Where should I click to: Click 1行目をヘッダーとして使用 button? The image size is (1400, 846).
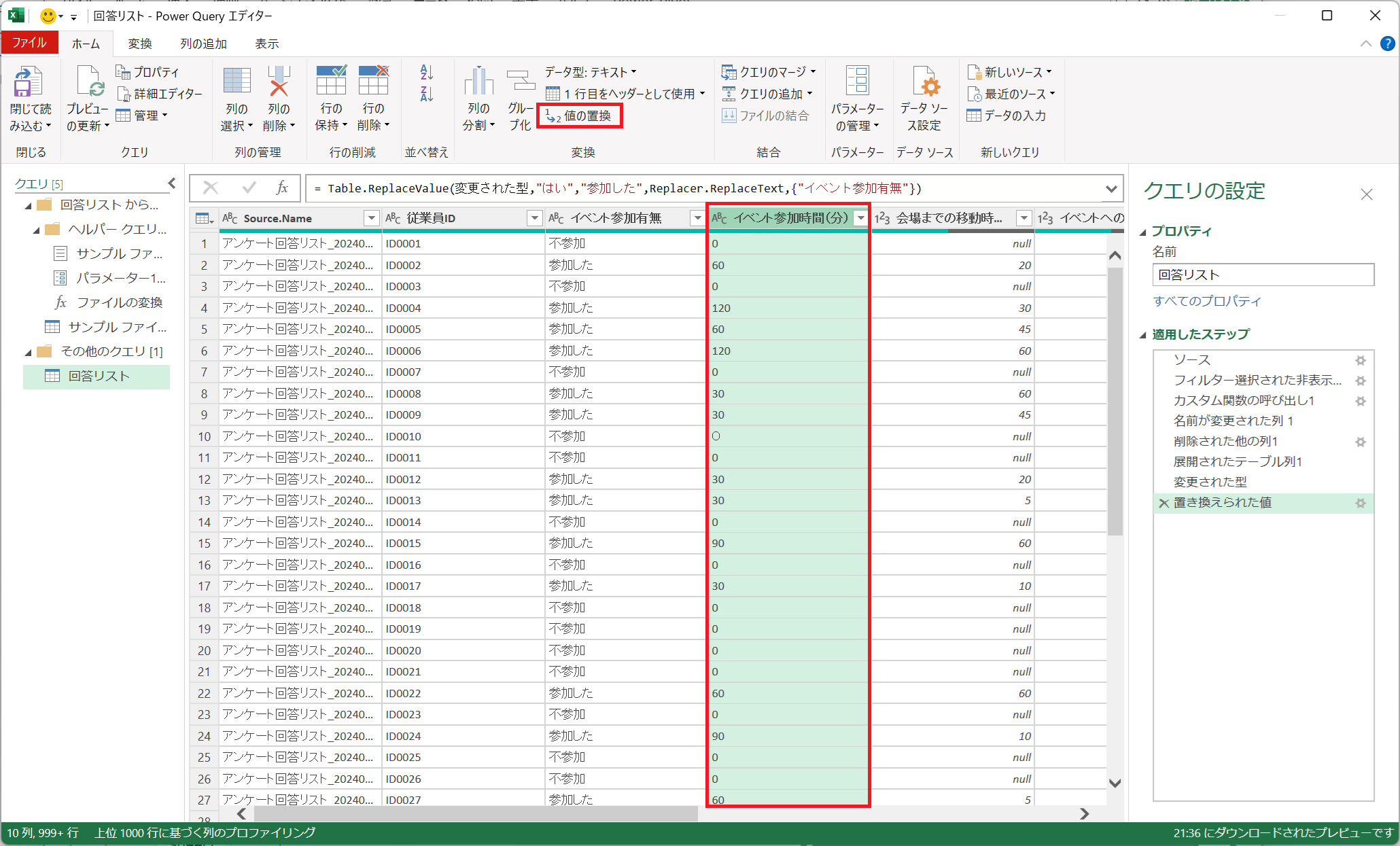pyautogui.click(x=625, y=94)
